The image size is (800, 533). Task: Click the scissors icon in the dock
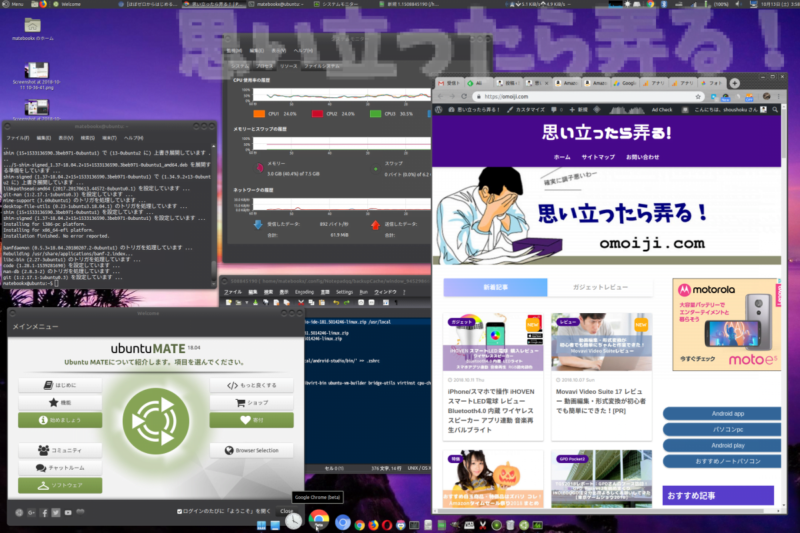pos(483,525)
